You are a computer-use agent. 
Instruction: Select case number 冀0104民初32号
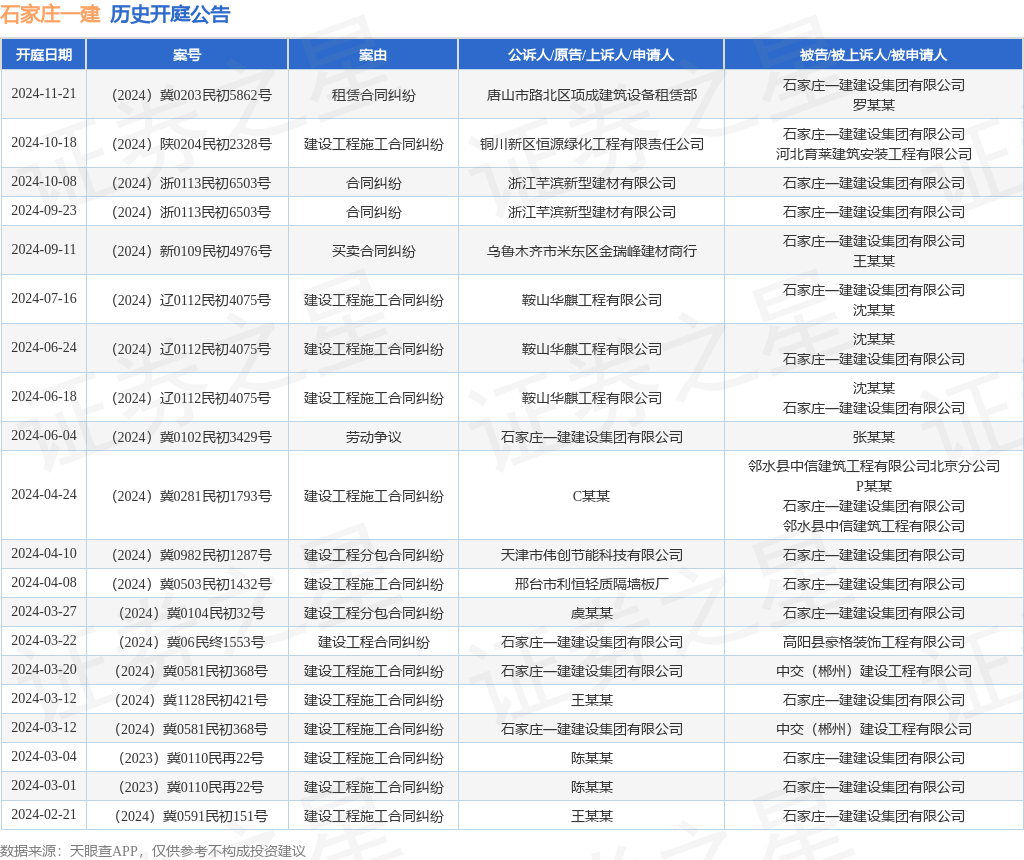tap(191, 613)
